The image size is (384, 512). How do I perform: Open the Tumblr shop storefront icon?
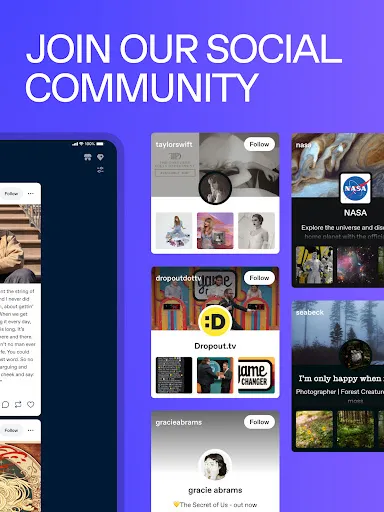coord(88,157)
